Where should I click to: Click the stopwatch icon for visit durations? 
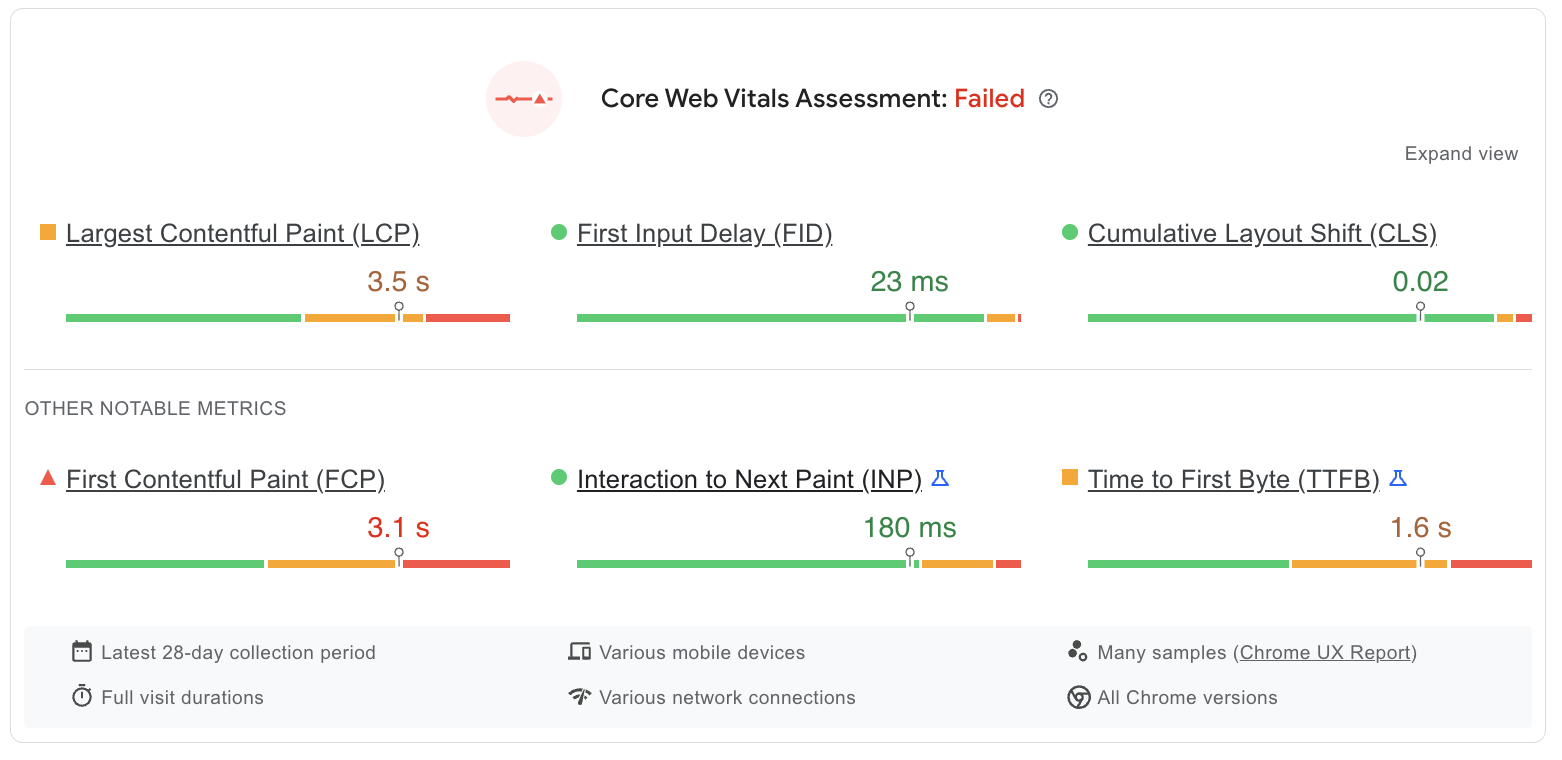point(80,697)
